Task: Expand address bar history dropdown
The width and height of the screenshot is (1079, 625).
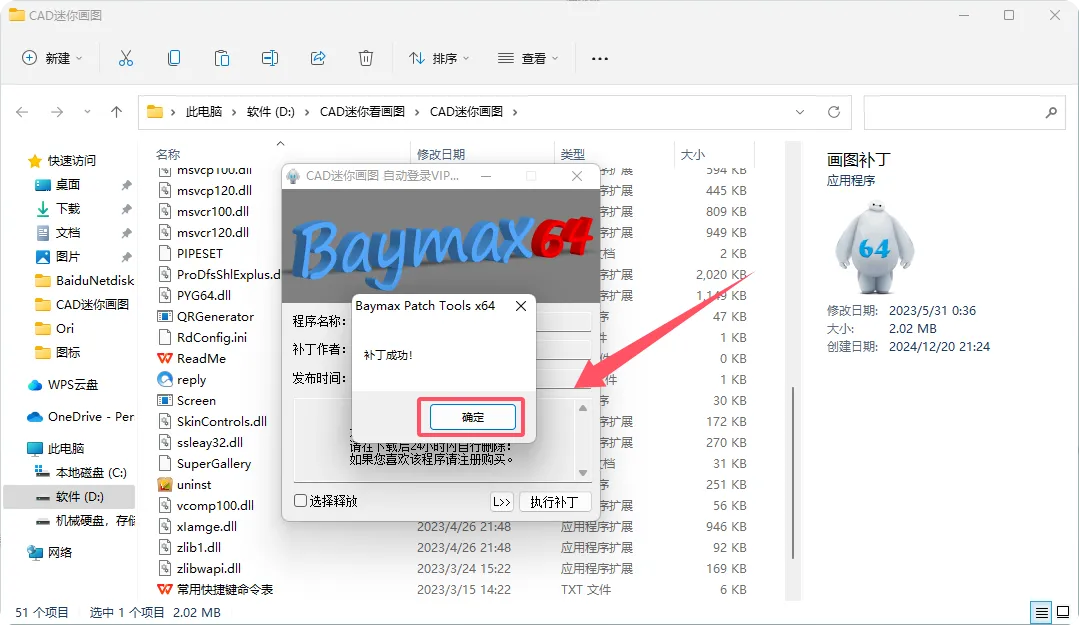Action: [x=800, y=112]
